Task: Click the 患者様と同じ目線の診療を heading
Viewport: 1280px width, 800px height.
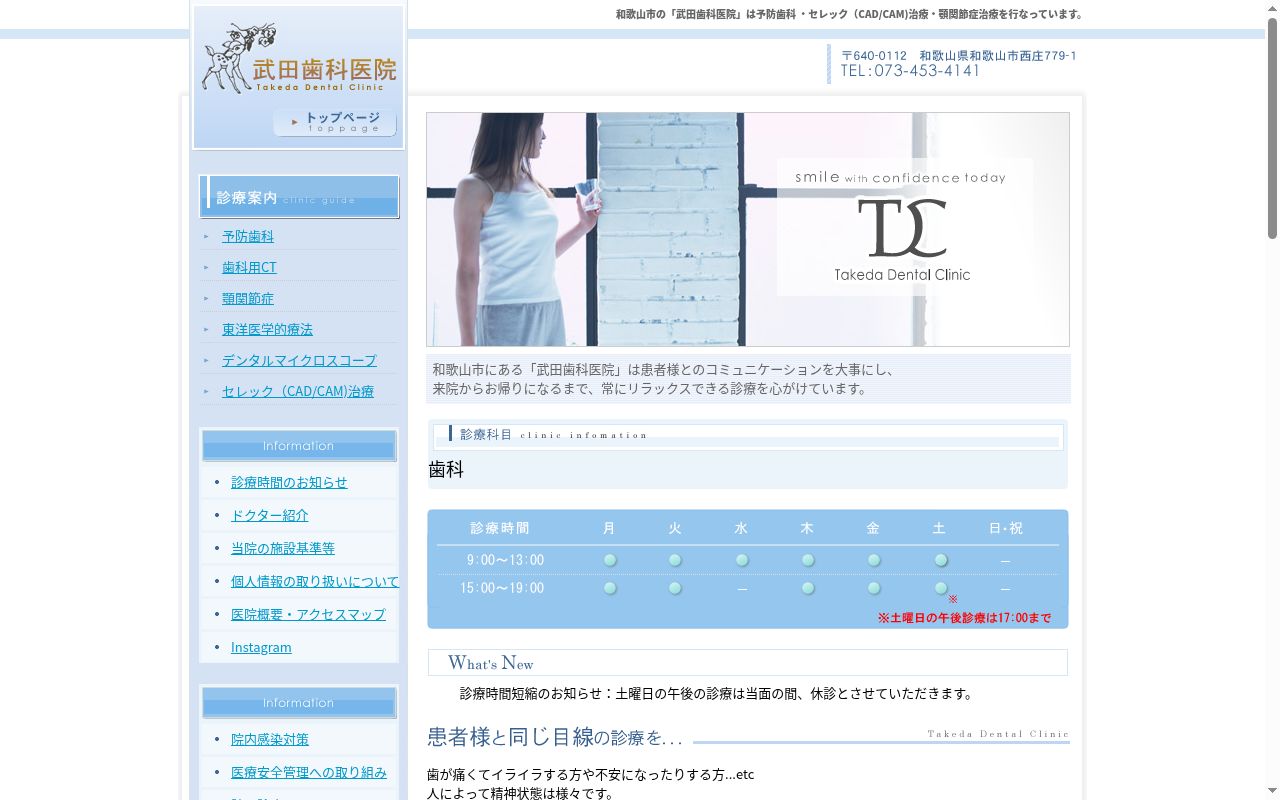Action: 555,737
